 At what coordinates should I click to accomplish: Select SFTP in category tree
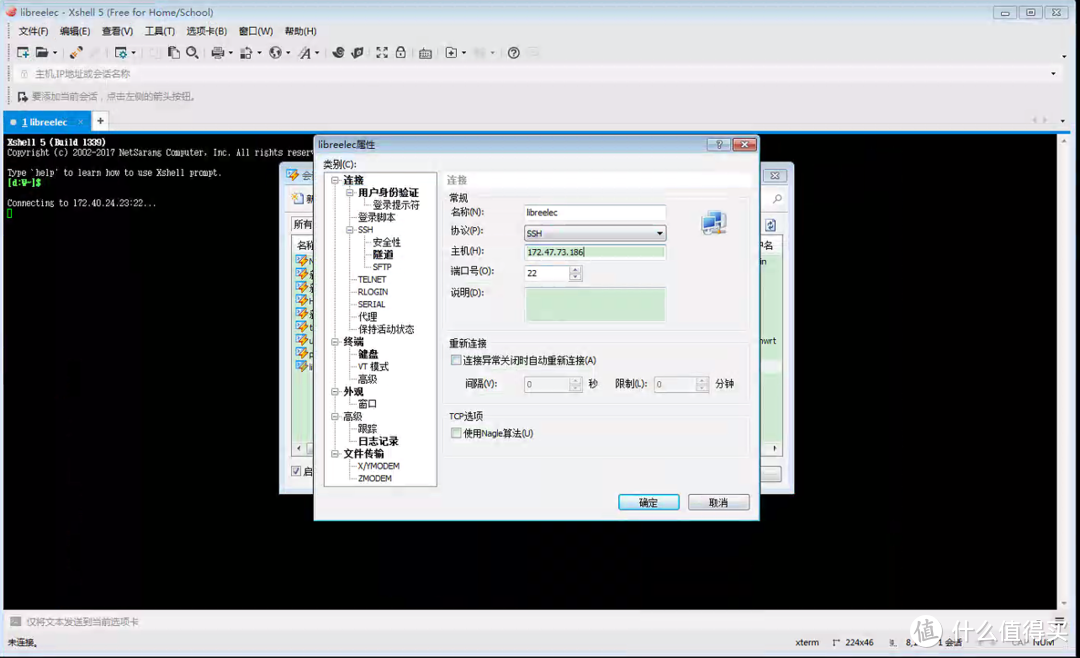click(382, 267)
